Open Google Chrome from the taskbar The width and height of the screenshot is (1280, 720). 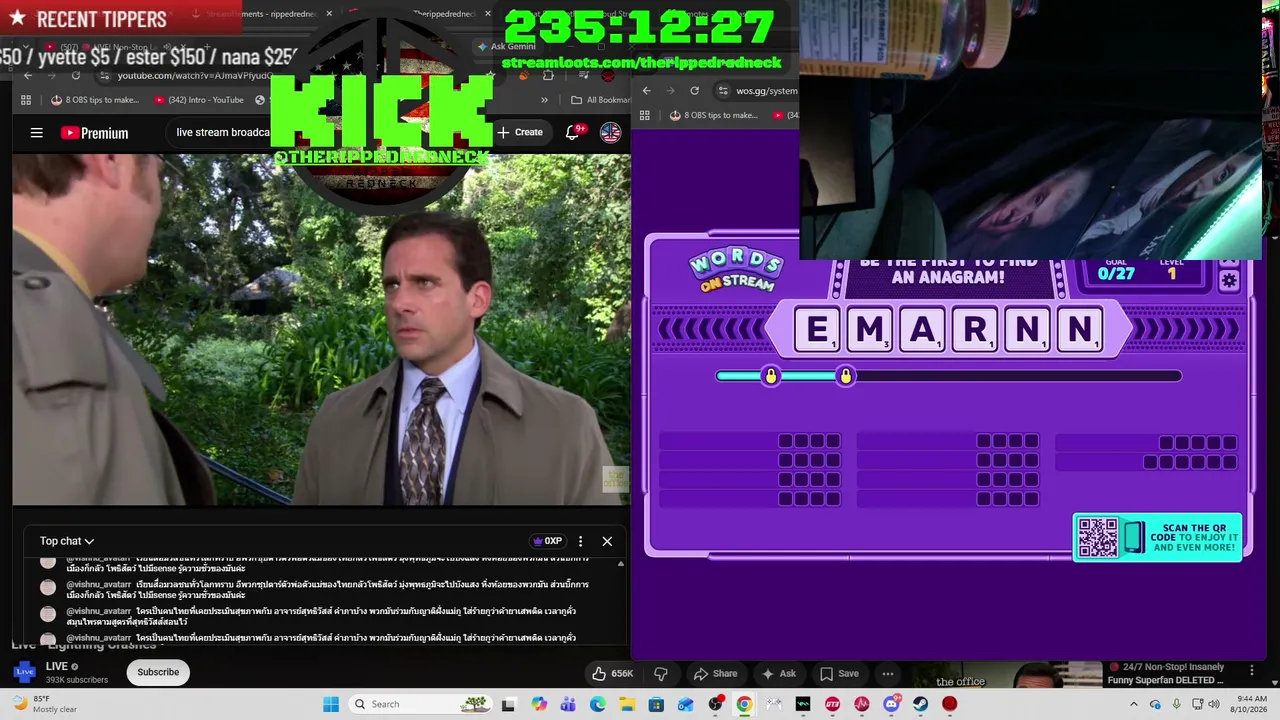744,704
